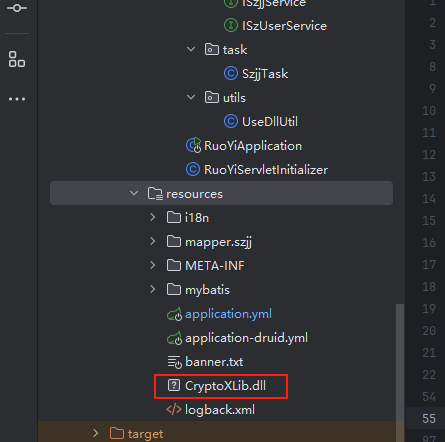Click line number 22 in the gutter
Image resolution: width=445 pixels, height=442 pixels.
tap(429, 374)
